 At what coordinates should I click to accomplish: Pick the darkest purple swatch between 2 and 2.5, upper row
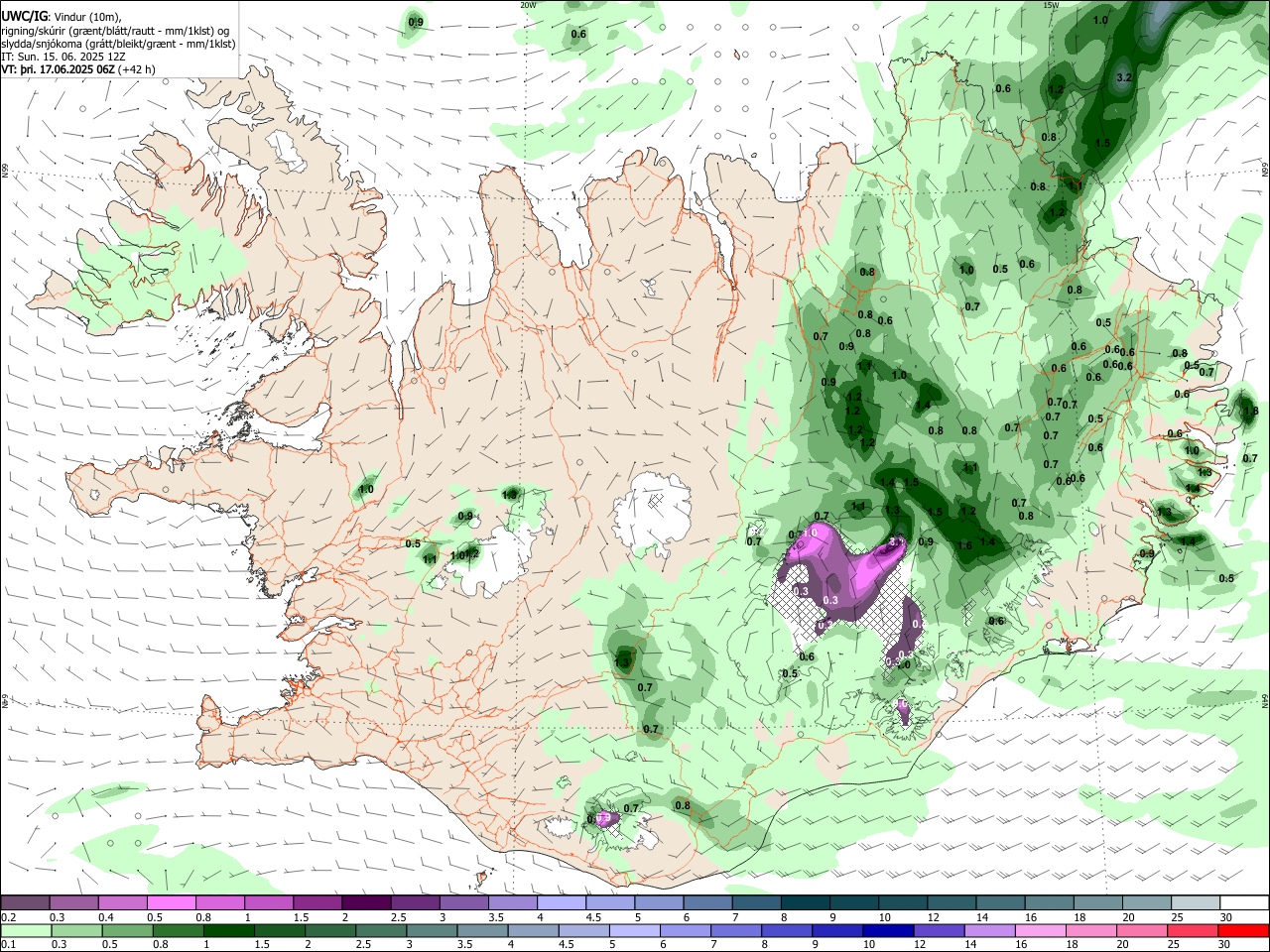366,903
